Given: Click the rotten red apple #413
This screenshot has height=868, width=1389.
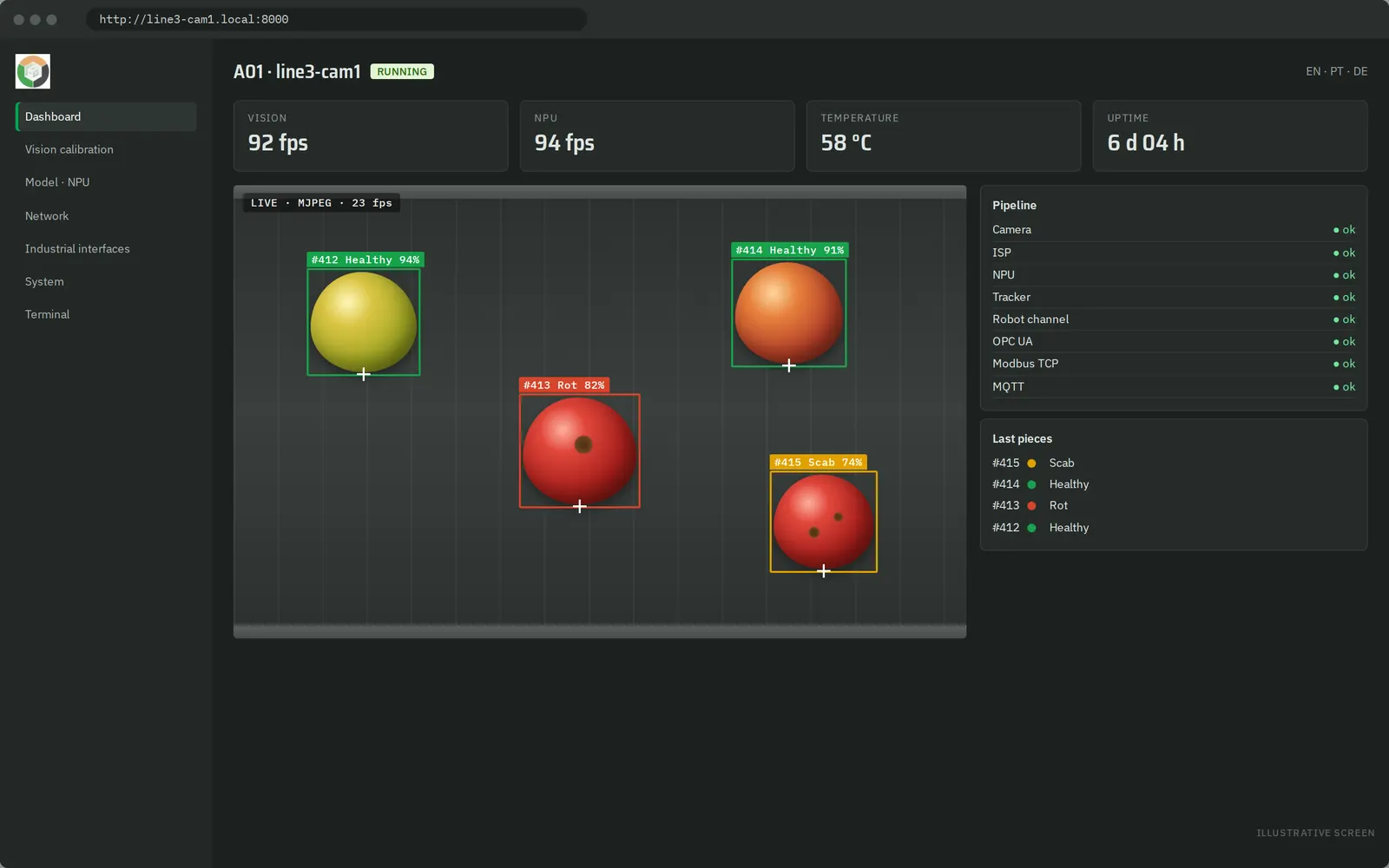Looking at the screenshot, I should pyautogui.click(x=580, y=450).
